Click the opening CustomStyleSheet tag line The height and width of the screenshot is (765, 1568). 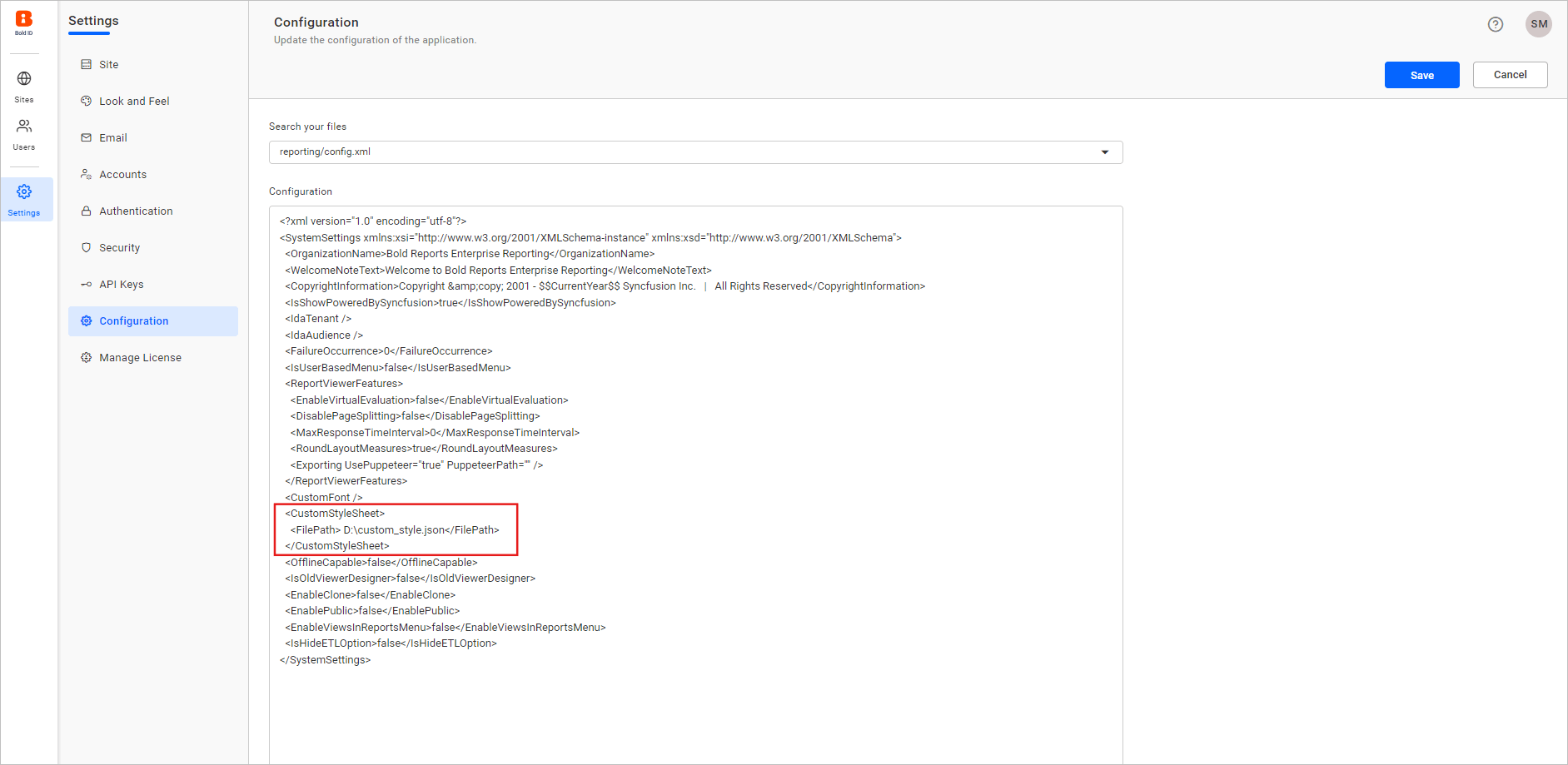[x=335, y=514]
